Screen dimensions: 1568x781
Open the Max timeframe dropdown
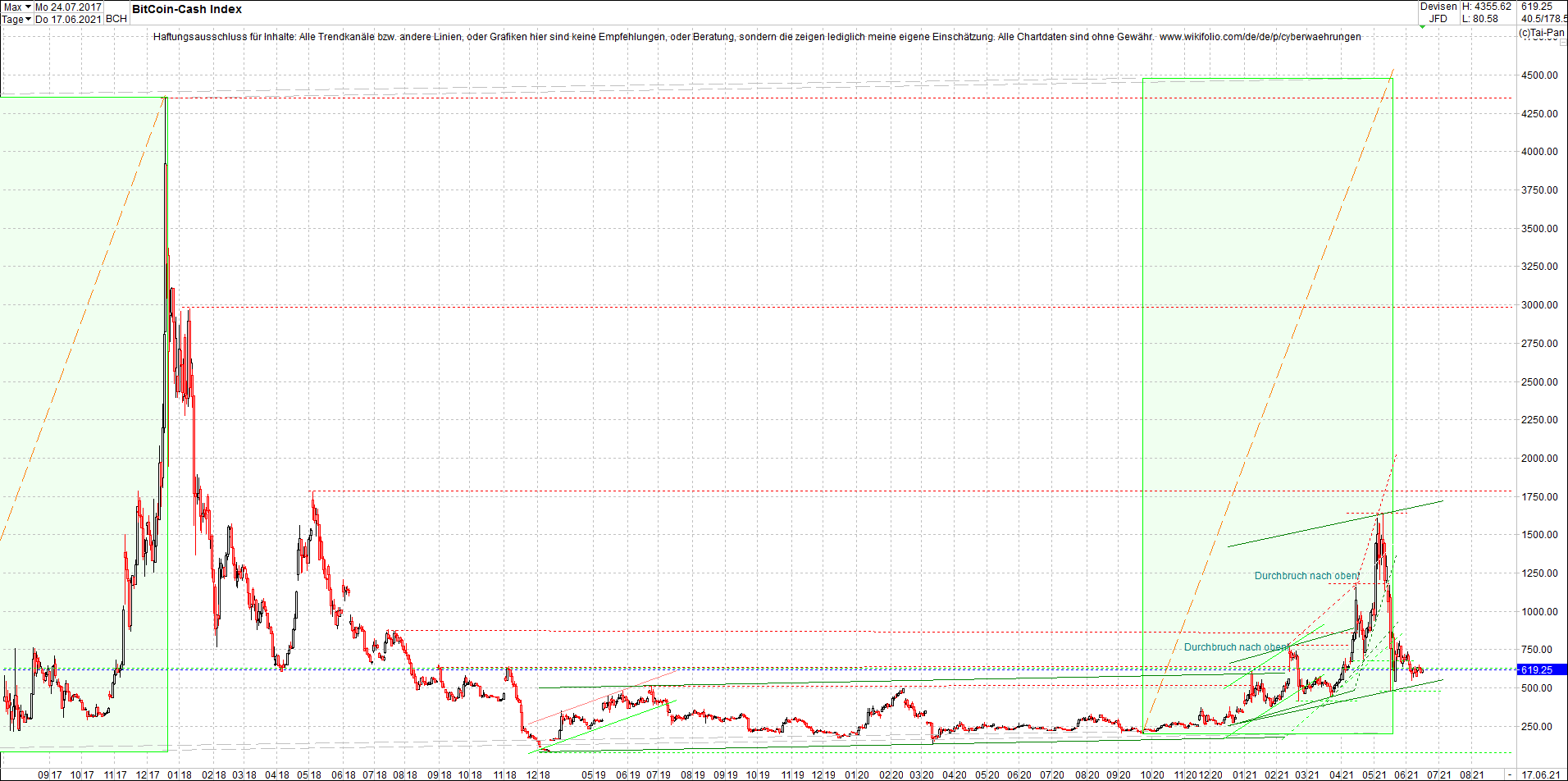tap(15, 7)
